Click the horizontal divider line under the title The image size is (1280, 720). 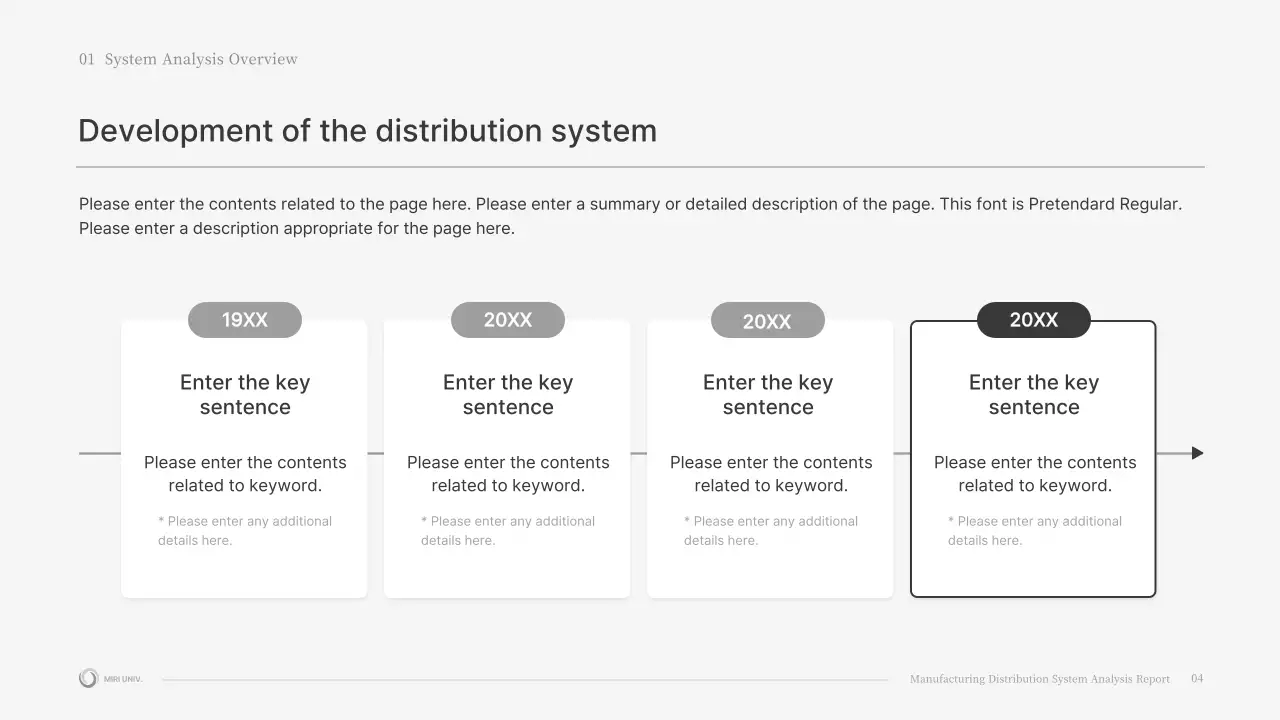(640, 167)
